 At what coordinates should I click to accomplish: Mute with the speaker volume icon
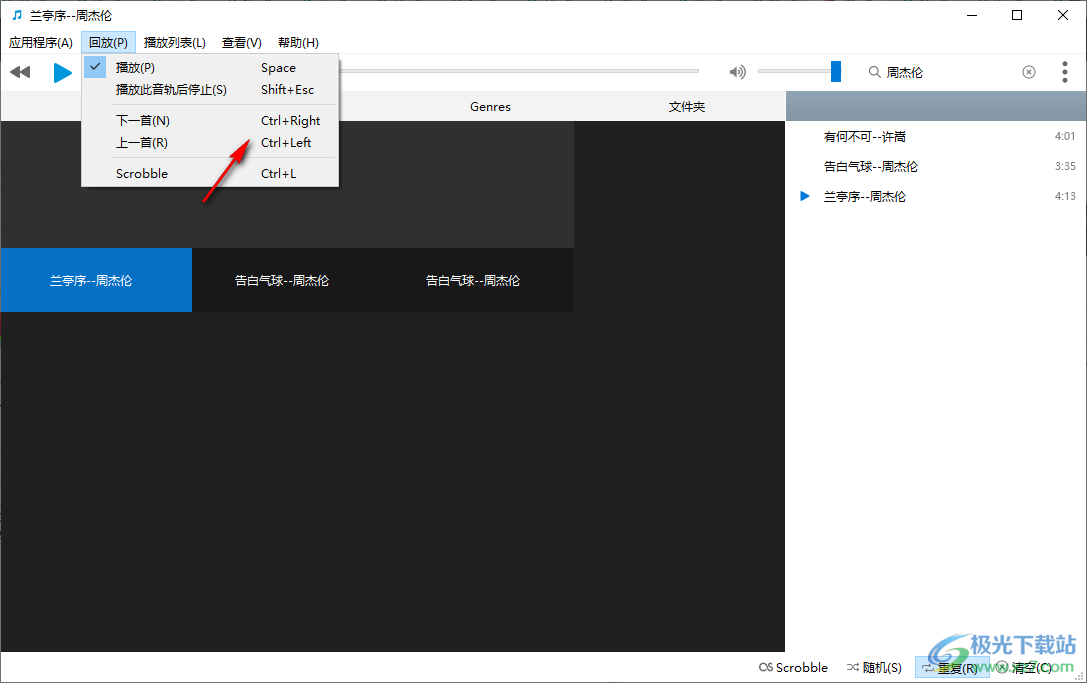click(738, 71)
